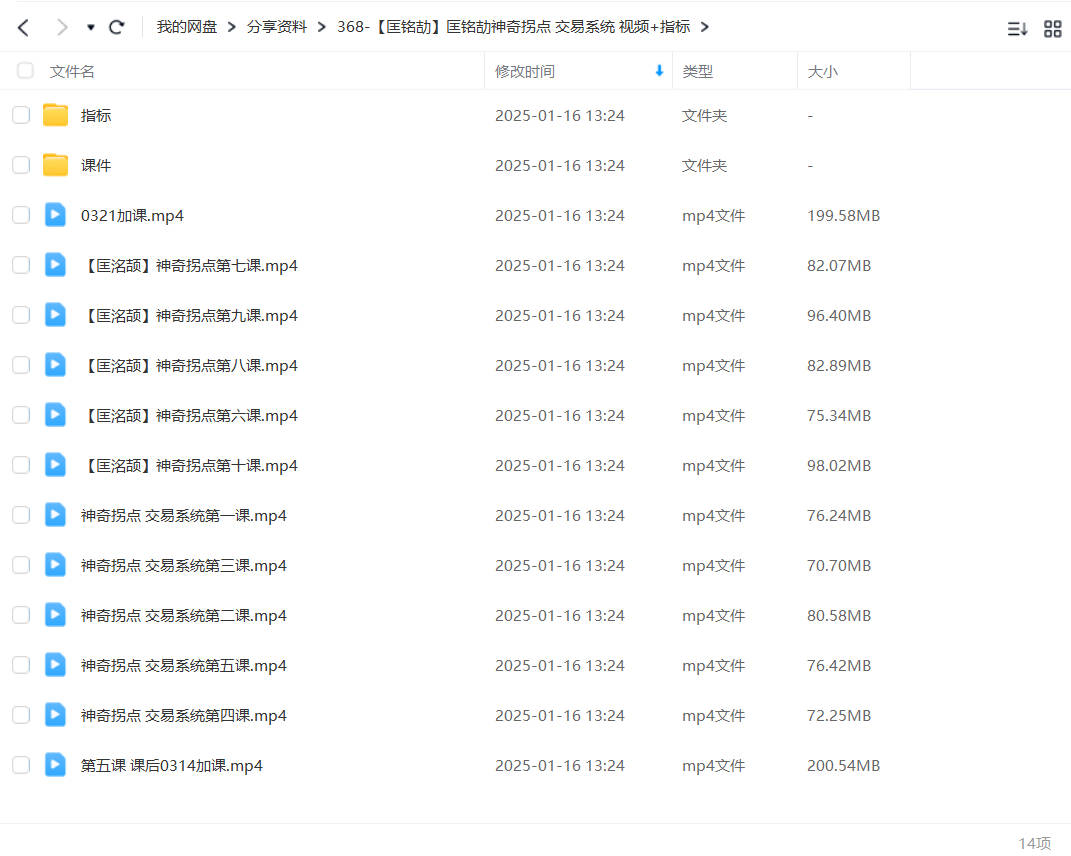Select file name 神奇拐点 交易系统第四课.mp4
Viewport: 1071px width, 856px height.
(x=184, y=715)
